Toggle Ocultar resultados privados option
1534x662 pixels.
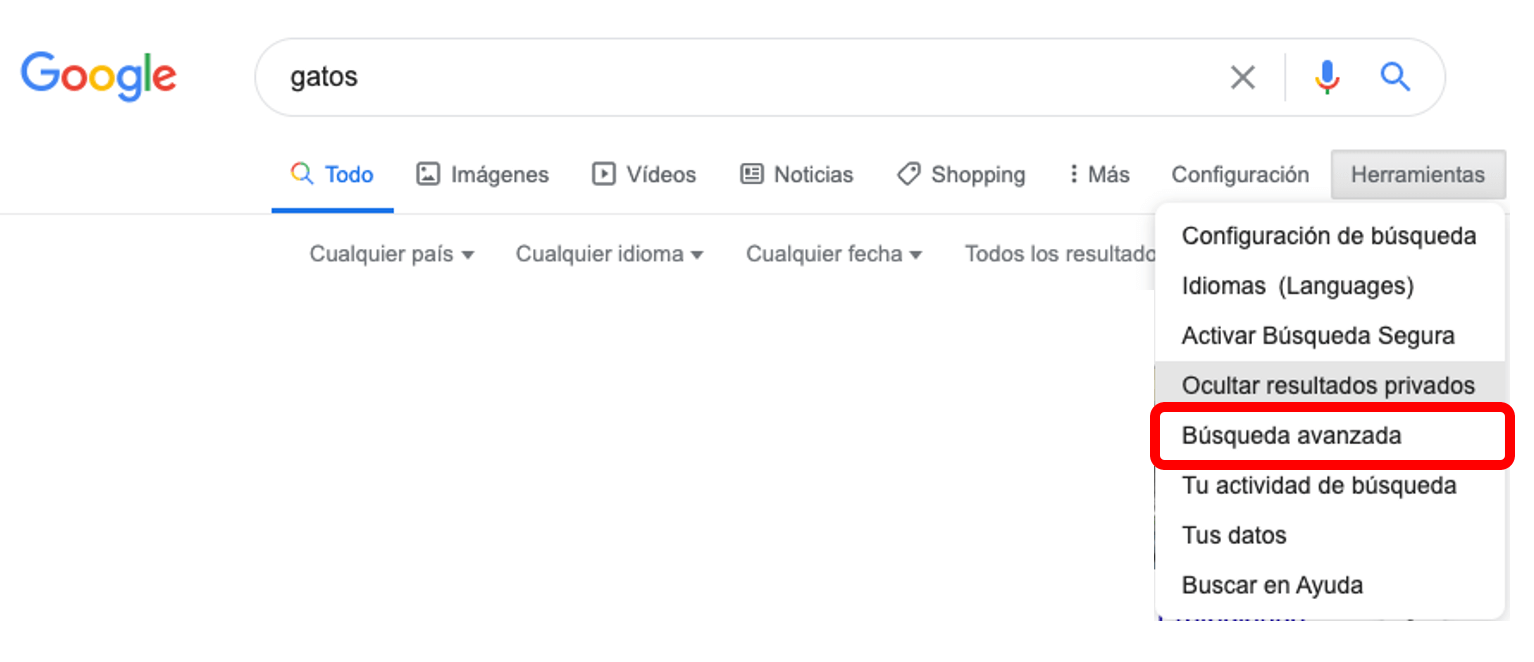[x=1327, y=386]
